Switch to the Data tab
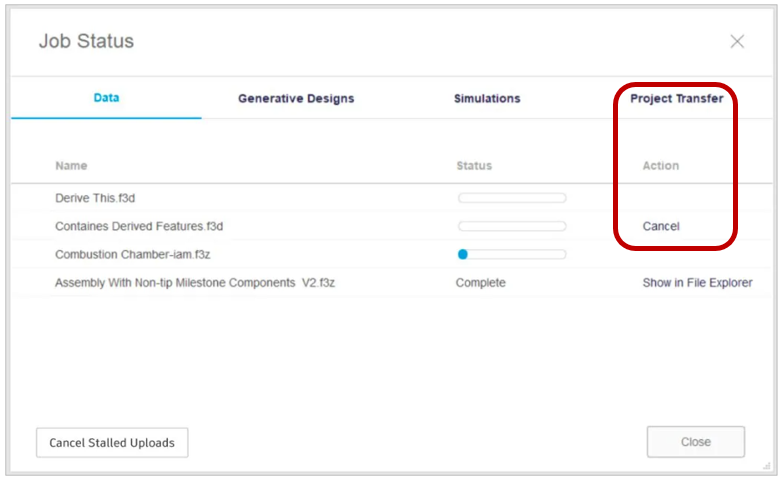 106,98
